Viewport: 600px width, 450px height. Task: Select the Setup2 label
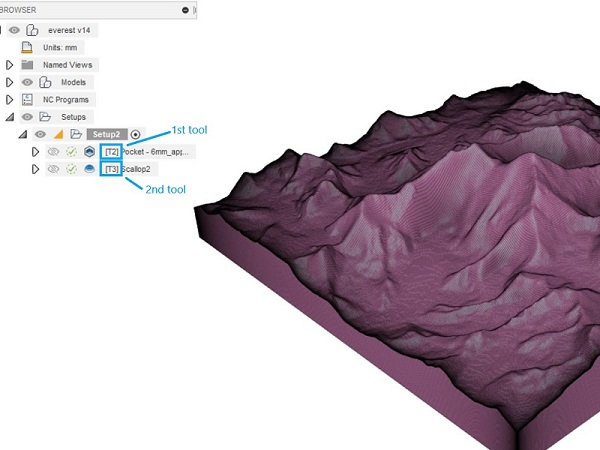tap(107, 134)
